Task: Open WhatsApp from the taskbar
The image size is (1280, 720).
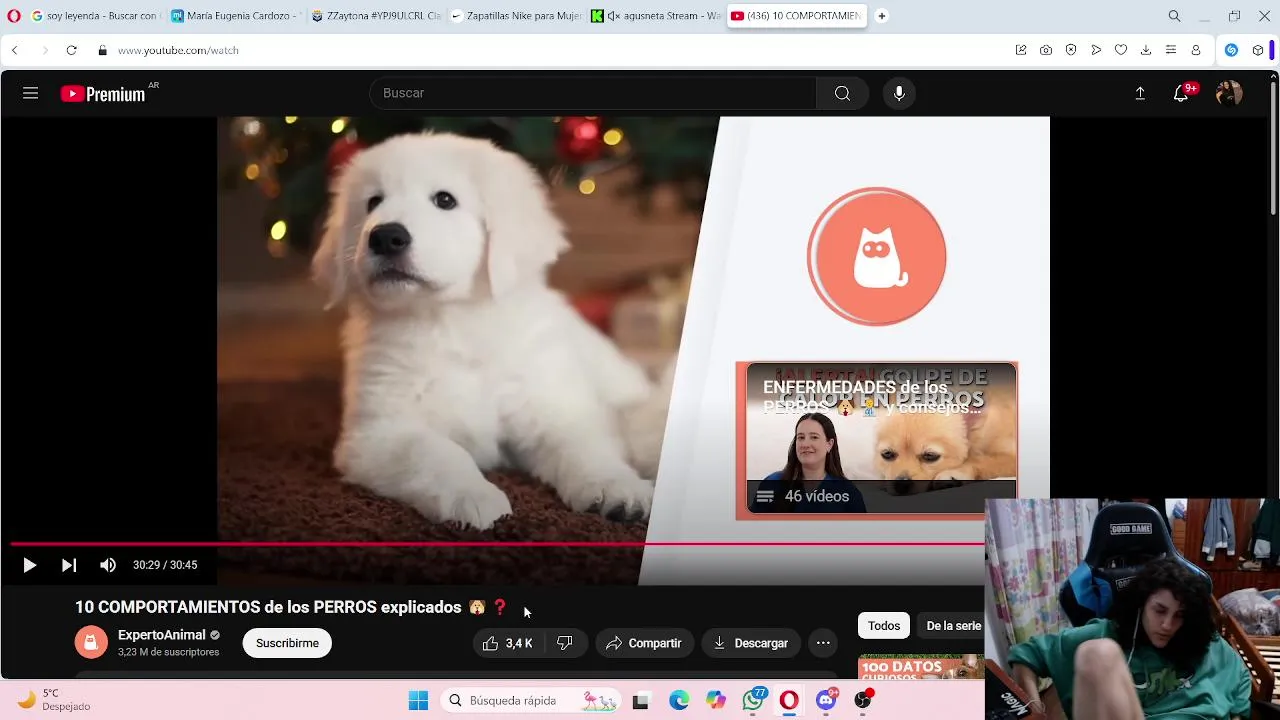Action: point(753,701)
